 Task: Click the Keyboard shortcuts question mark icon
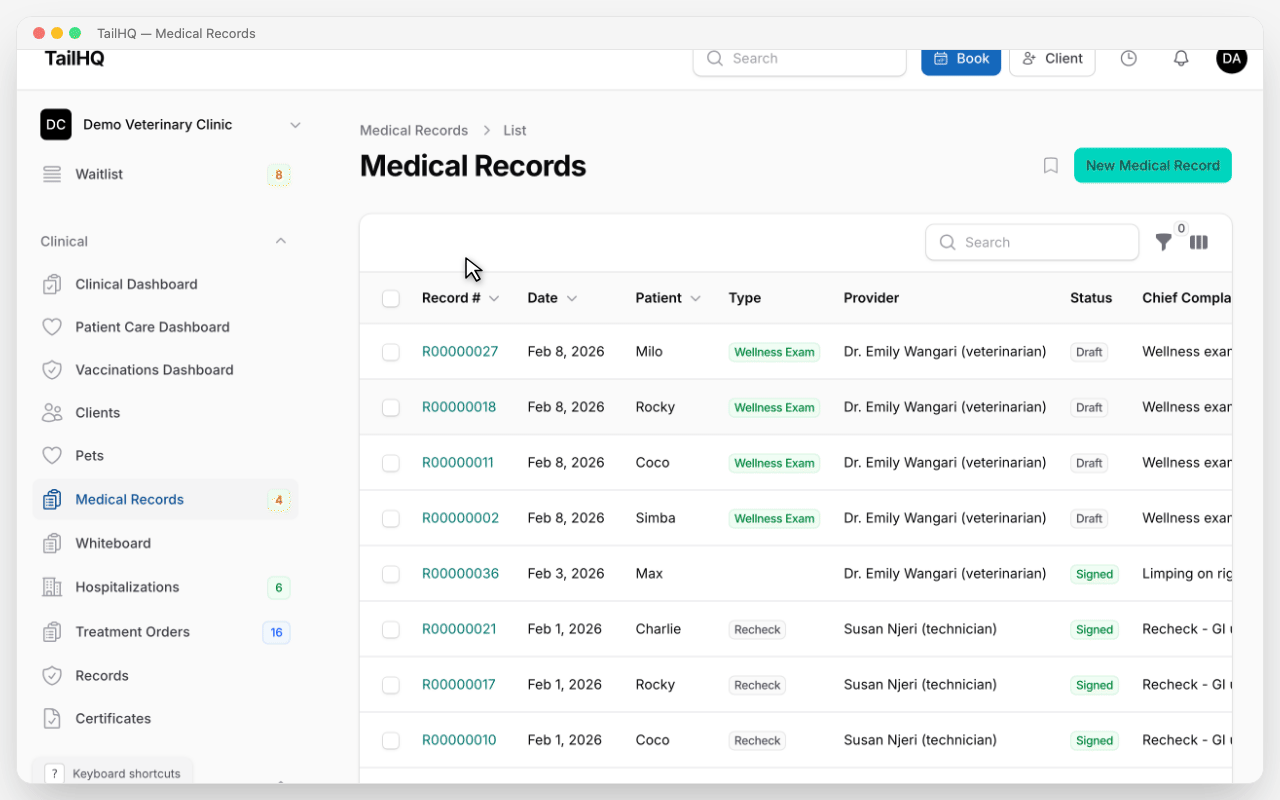coord(54,773)
